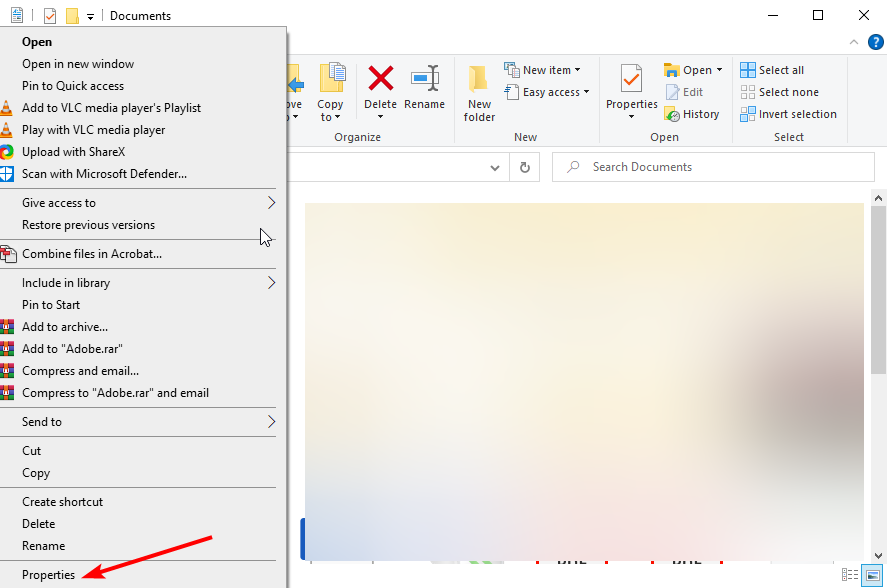888x588 pixels.
Task: Click the refresh button beside address bar
Action: [524, 167]
